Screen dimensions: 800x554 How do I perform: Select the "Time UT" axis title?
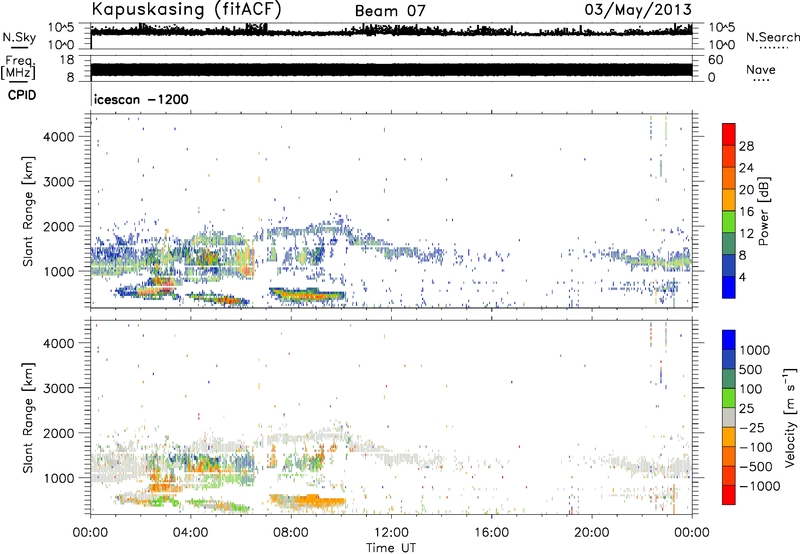pyautogui.click(x=391, y=547)
